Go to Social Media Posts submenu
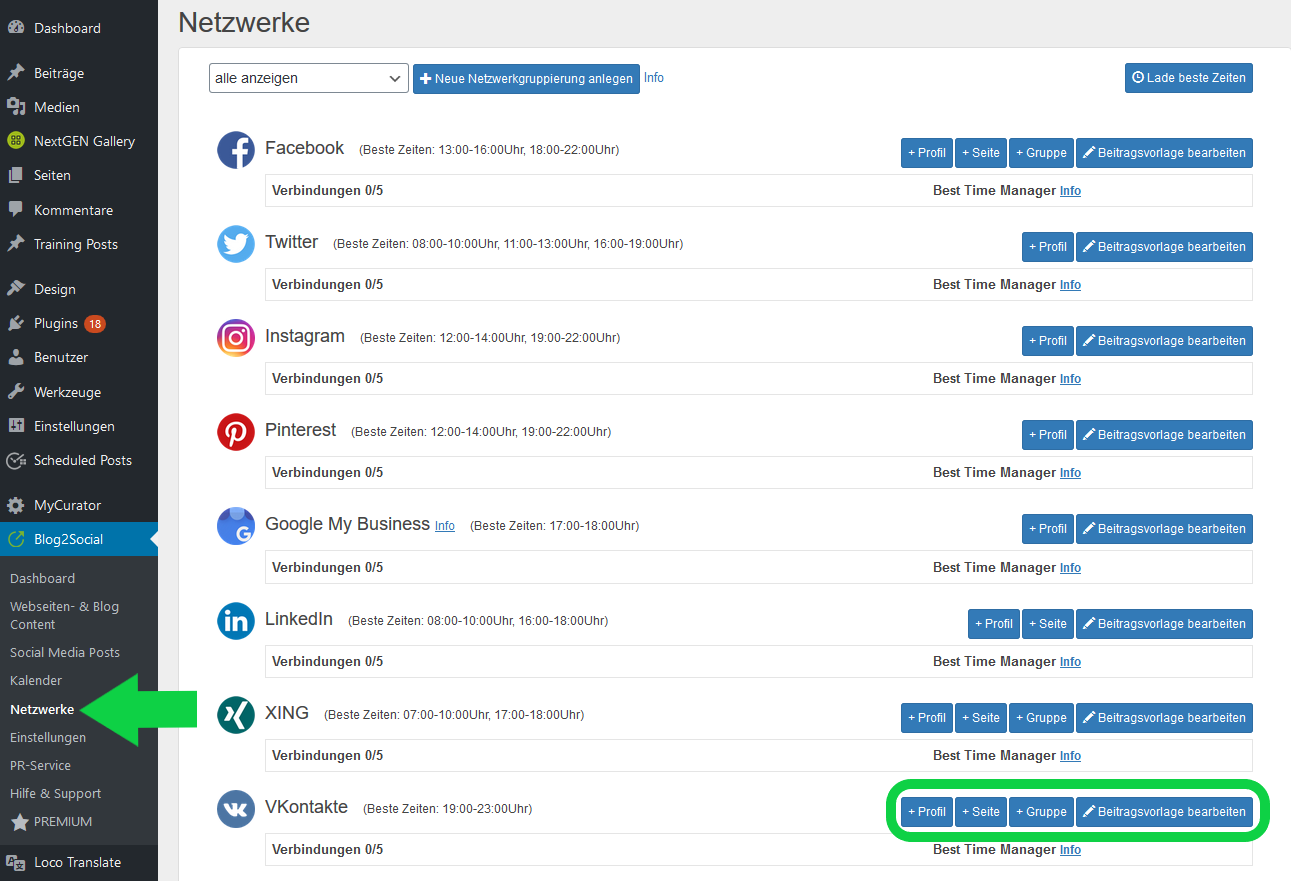This screenshot has width=1291, height=881. (x=65, y=652)
